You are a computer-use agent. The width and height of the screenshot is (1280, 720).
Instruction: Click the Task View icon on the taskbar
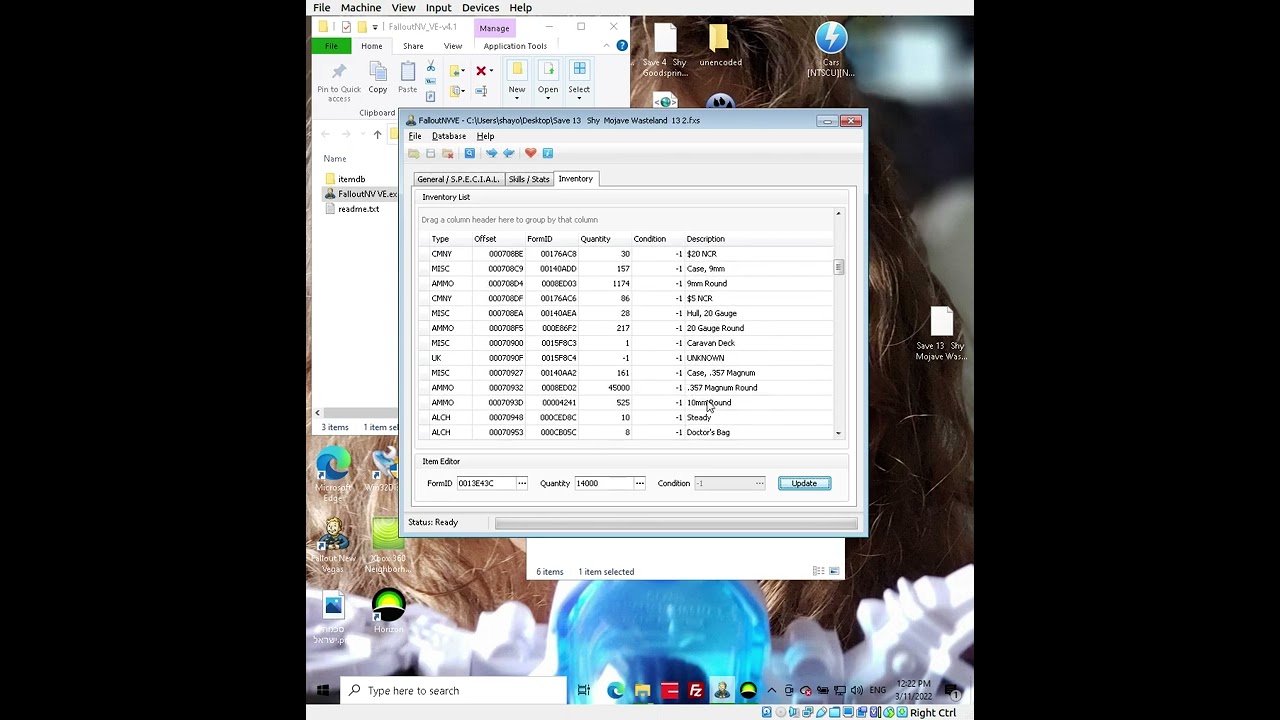[584, 690]
